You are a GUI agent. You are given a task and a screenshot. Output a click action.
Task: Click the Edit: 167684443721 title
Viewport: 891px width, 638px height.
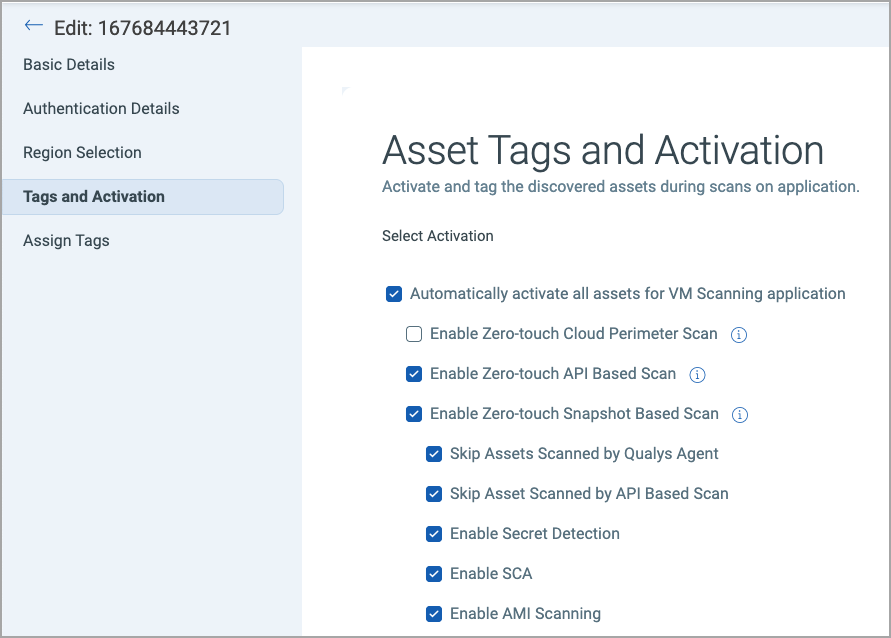[142, 28]
